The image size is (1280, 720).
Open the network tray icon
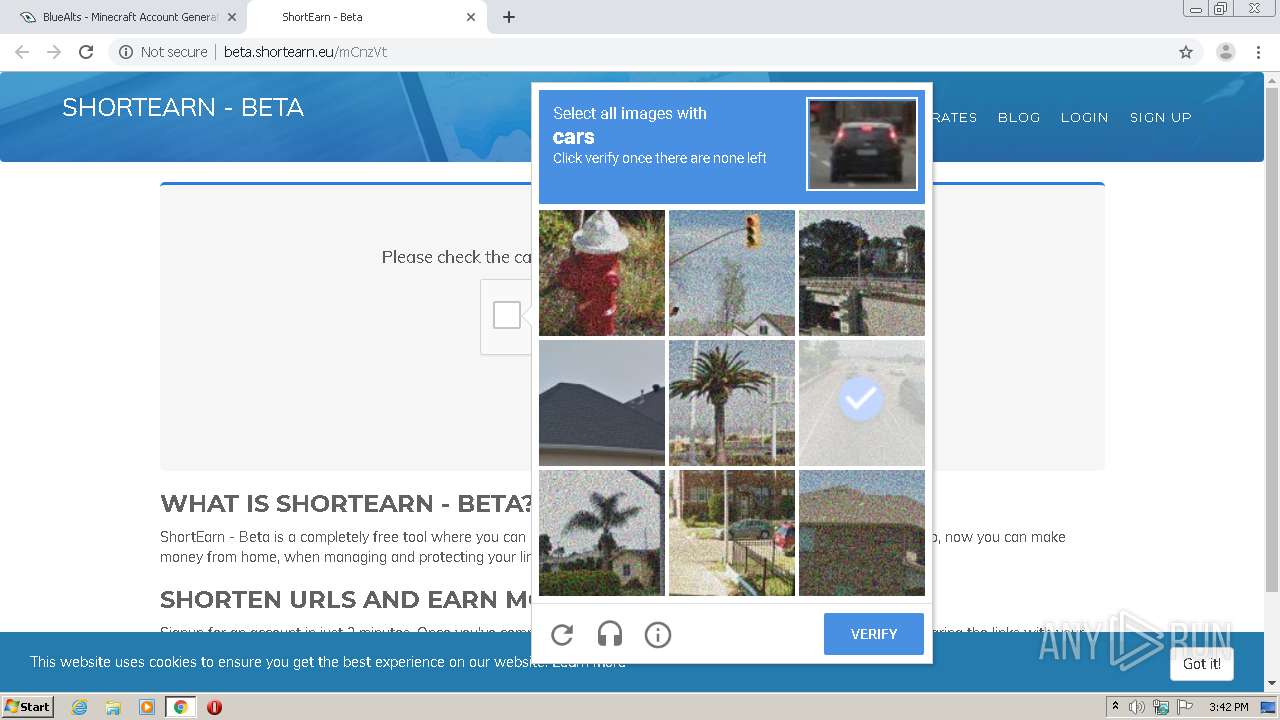tap(1161, 707)
